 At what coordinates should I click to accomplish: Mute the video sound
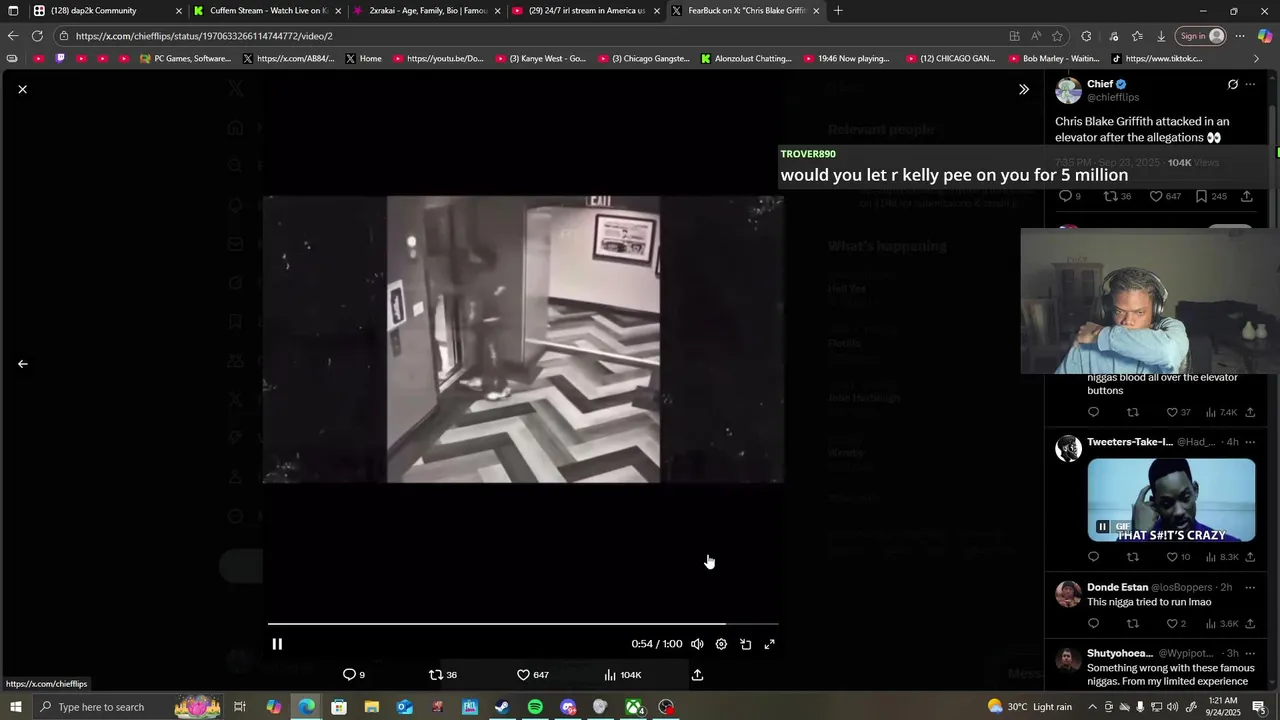pos(697,644)
